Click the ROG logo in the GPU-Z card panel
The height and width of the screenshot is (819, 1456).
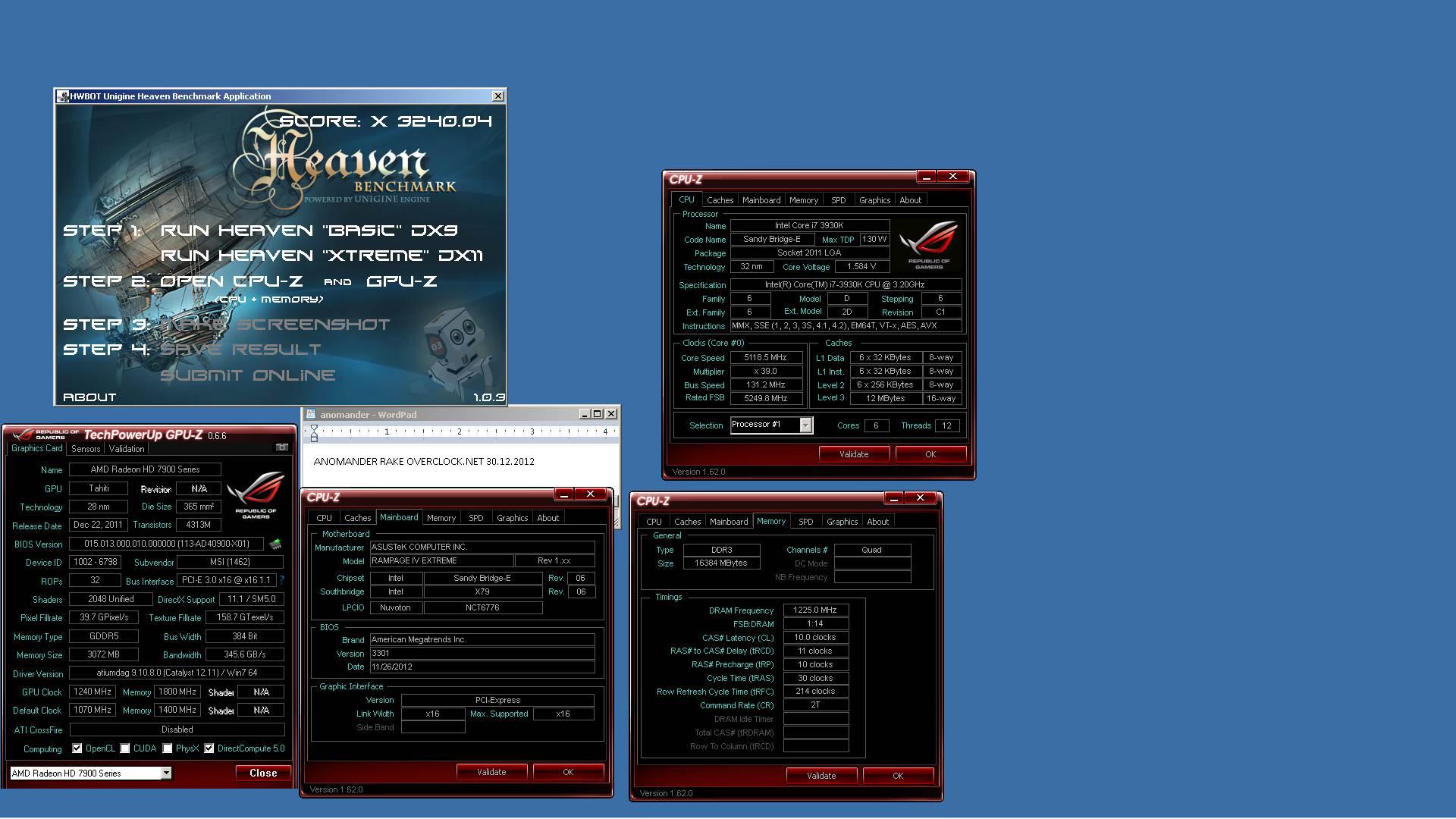click(x=256, y=494)
